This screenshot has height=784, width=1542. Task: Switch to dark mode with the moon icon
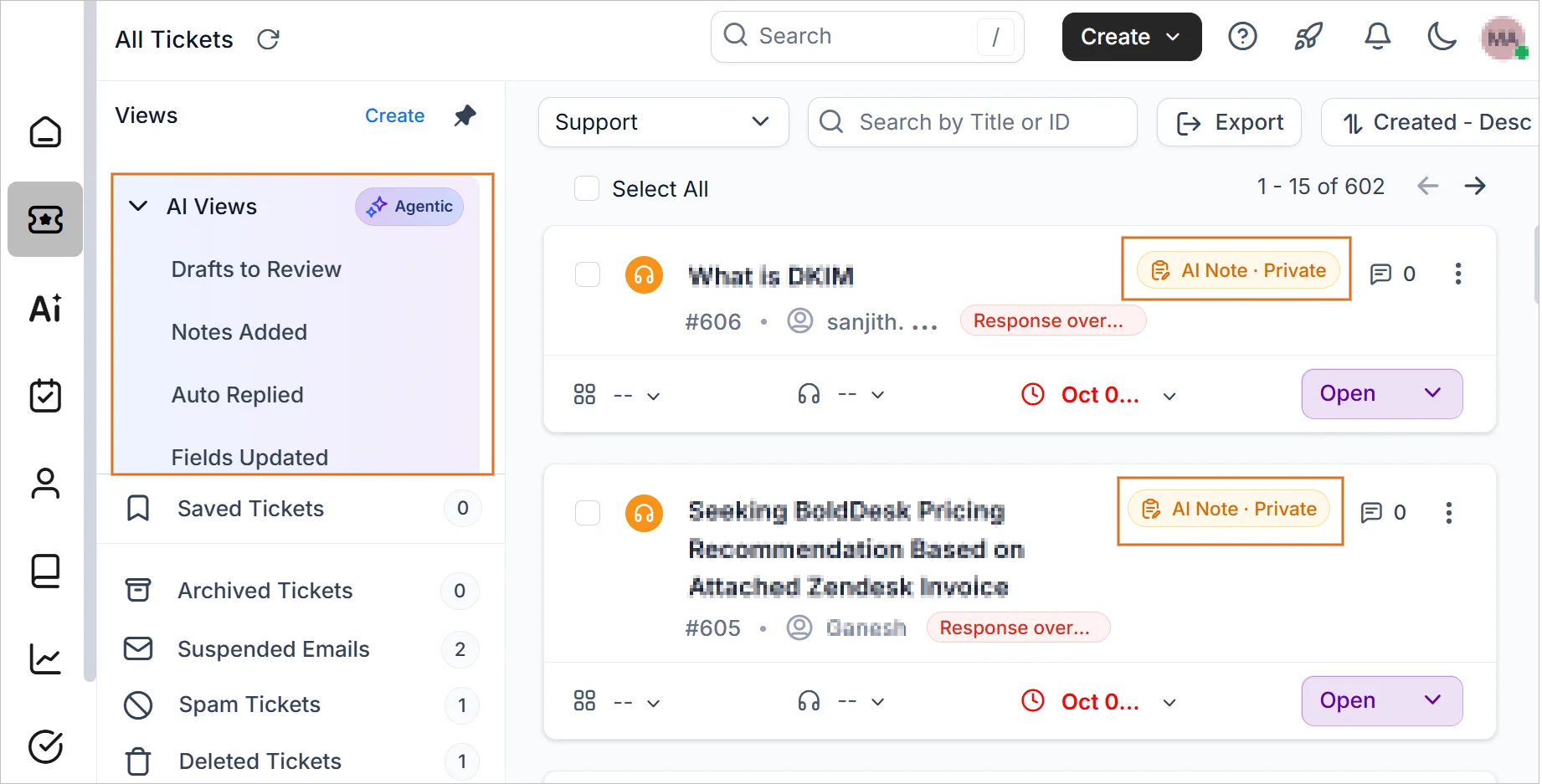tap(1442, 37)
